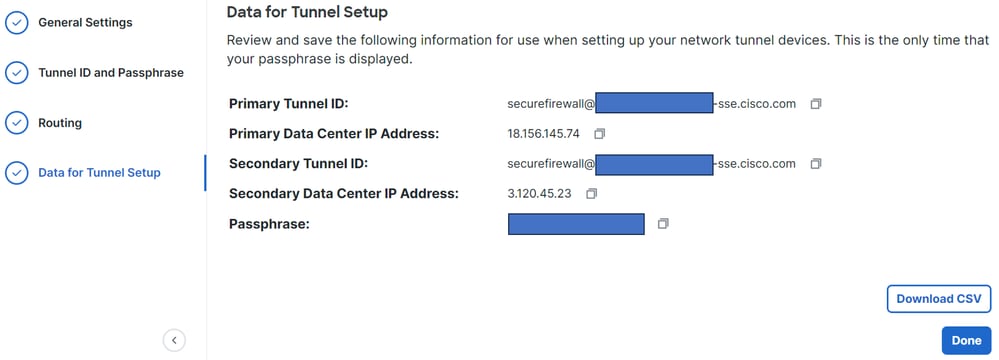
Task: Click the Primary Tunnel ID securefirewall text
Action: point(551,104)
